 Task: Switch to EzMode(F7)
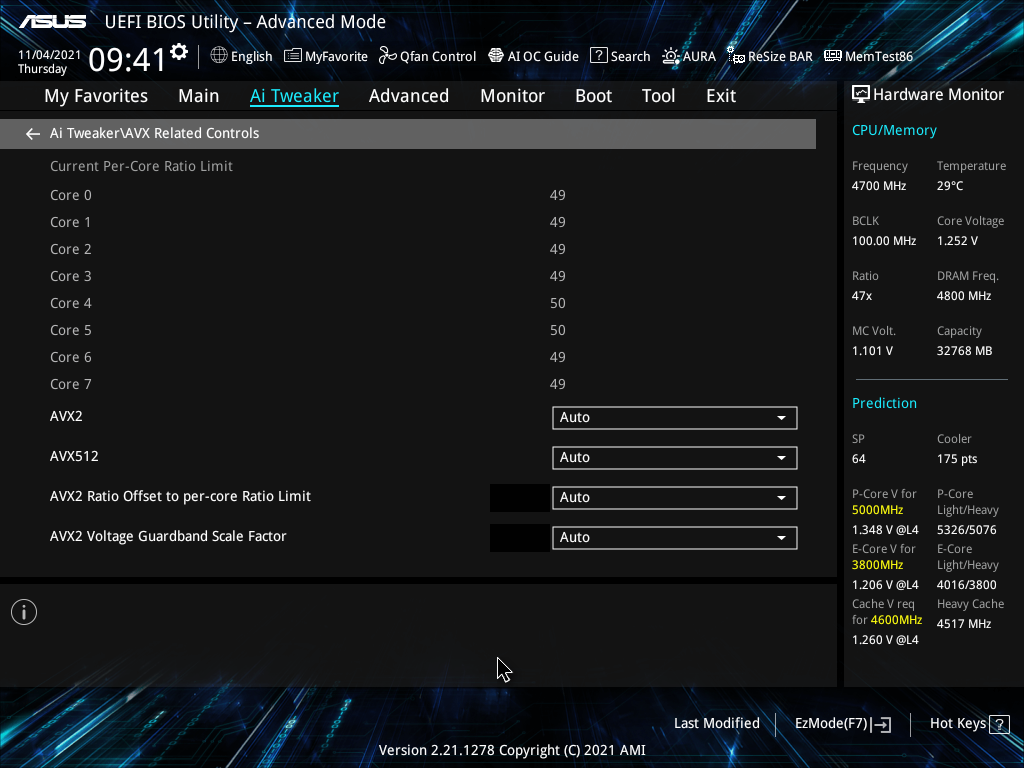(842, 724)
